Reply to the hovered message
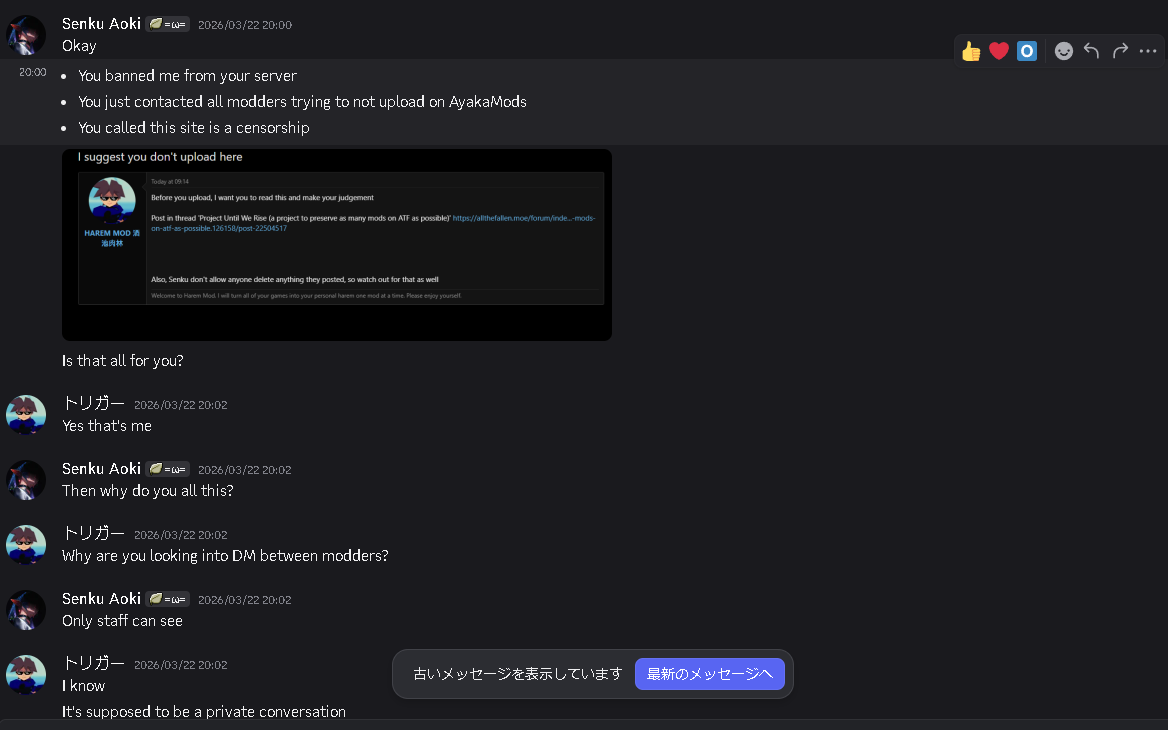1168x730 pixels. click(x=1092, y=51)
